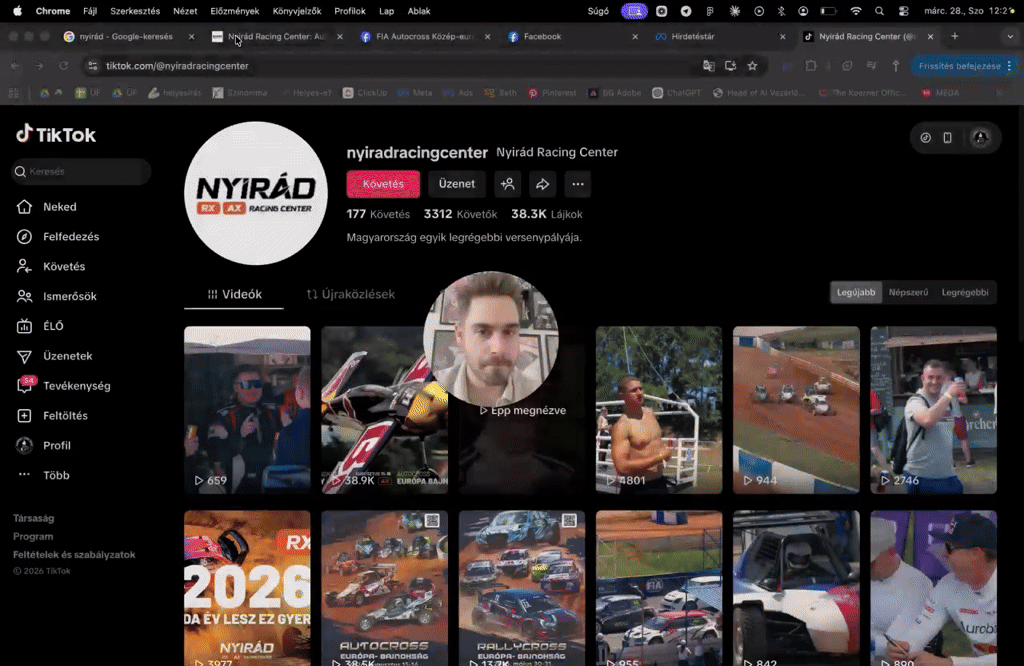Select the Legrégebbi sorting filter
Image resolution: width=1024 pixels, height=666 pixels.
click(965, 292)
